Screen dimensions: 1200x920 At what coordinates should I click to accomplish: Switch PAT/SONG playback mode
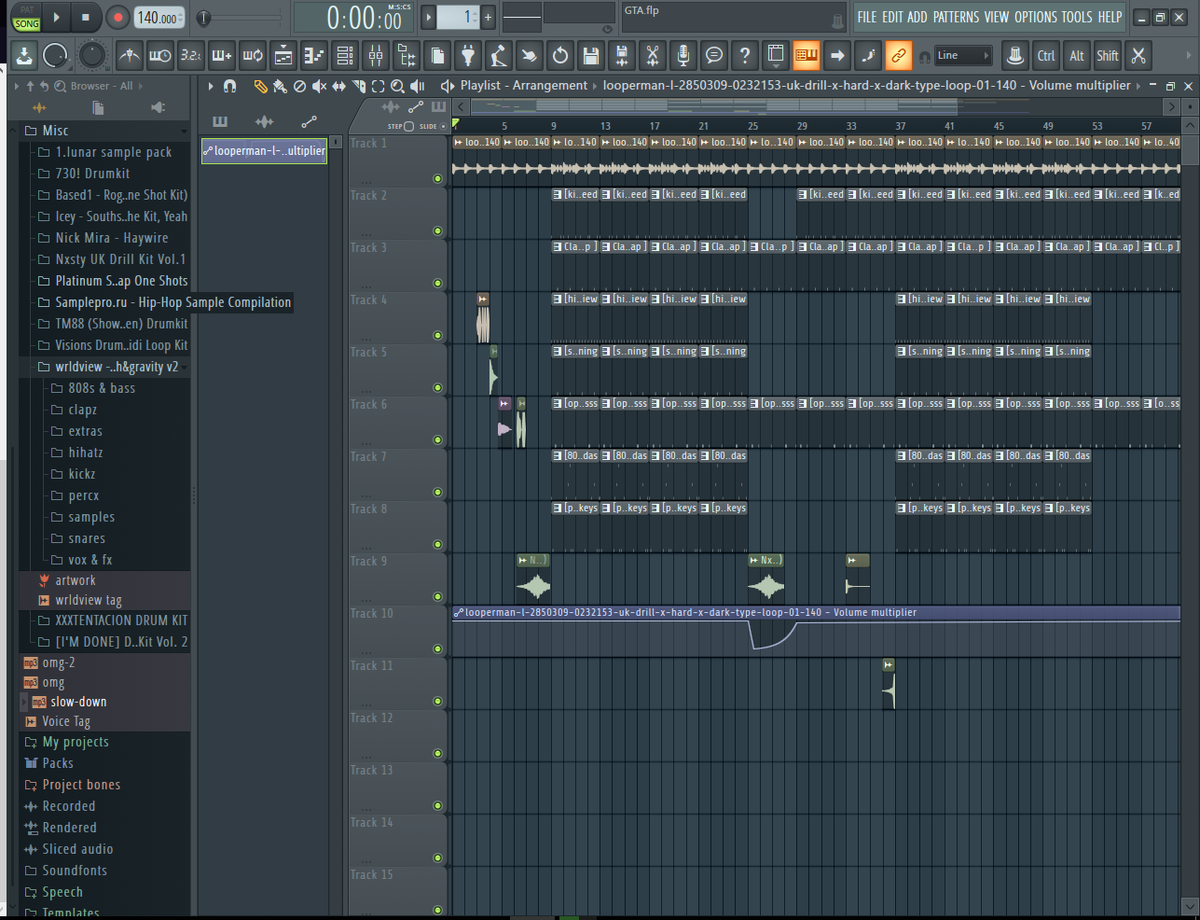click(26, 17)
